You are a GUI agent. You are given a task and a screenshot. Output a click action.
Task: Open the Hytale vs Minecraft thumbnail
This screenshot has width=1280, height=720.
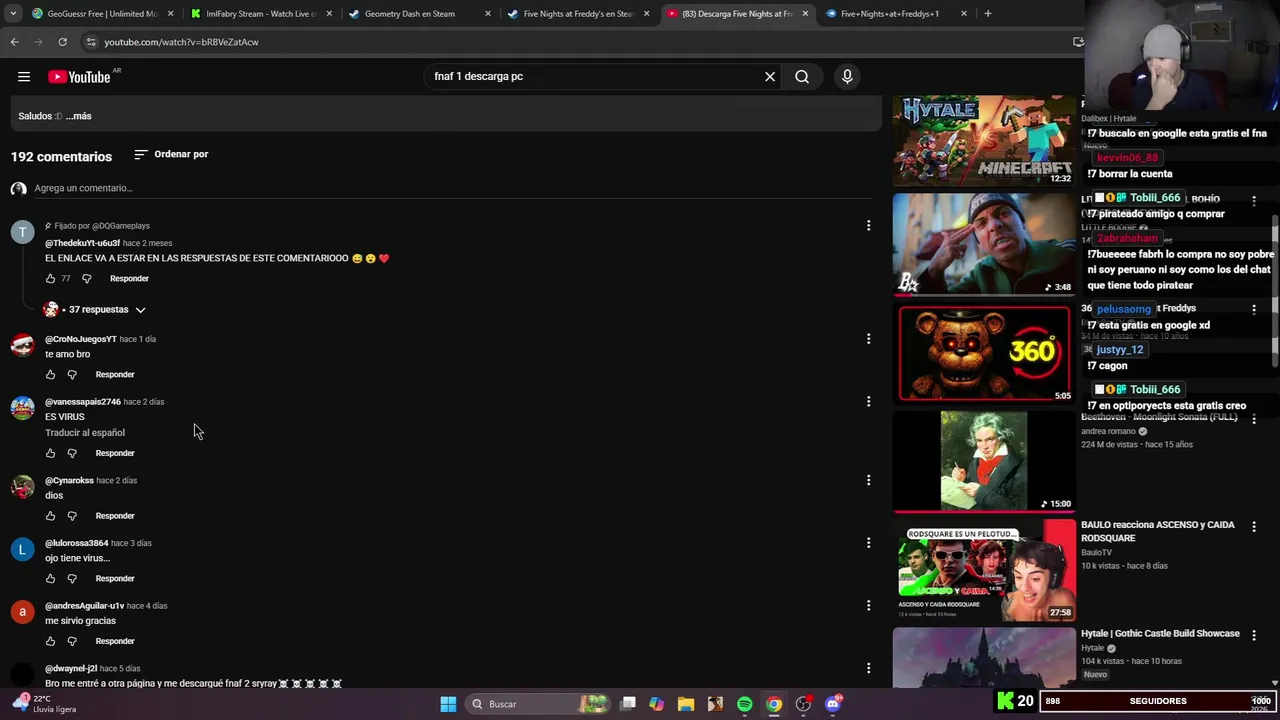(x=984, y=140)
